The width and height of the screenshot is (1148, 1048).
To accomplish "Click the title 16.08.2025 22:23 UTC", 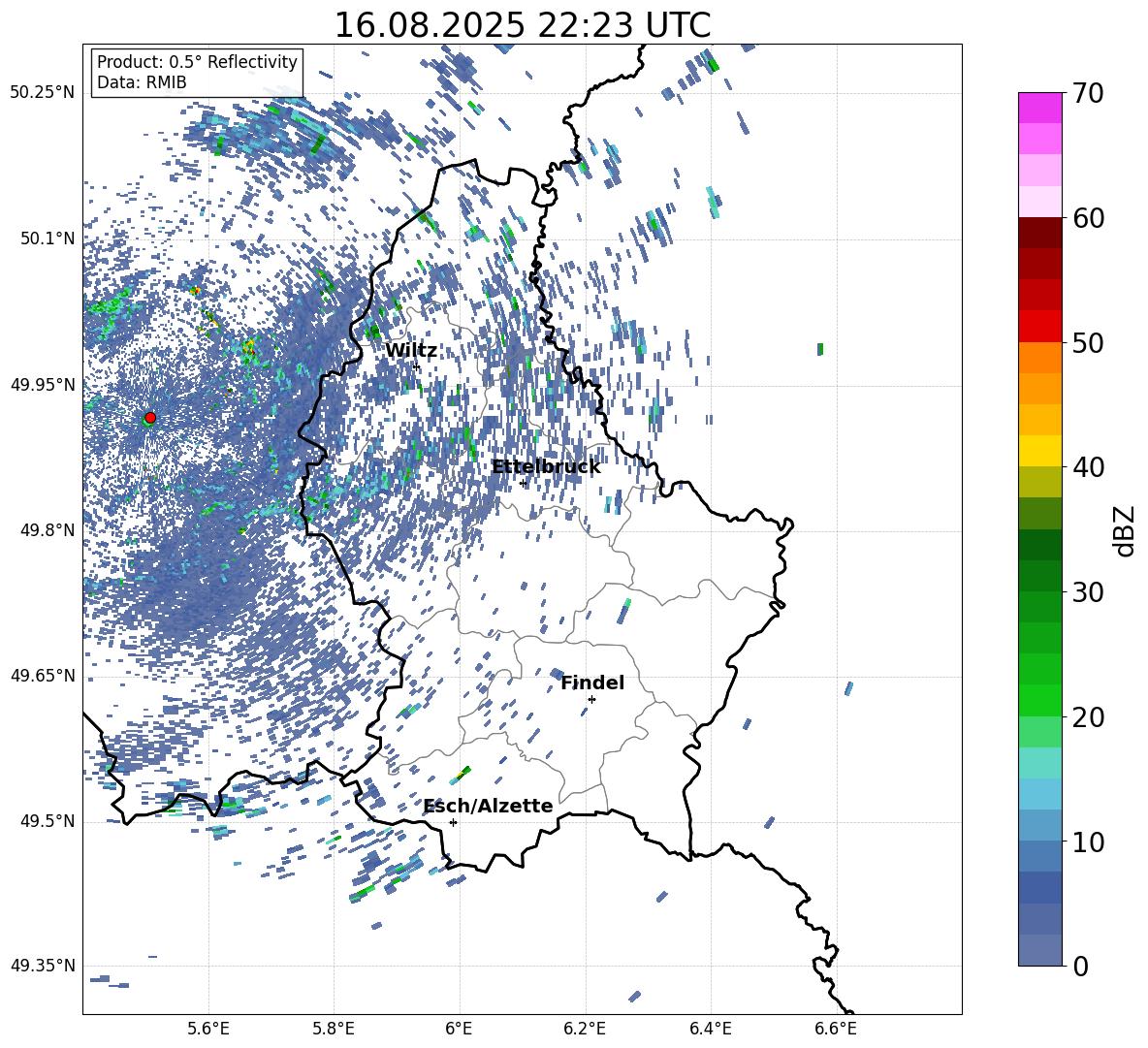I will click(x=522, y=25).
